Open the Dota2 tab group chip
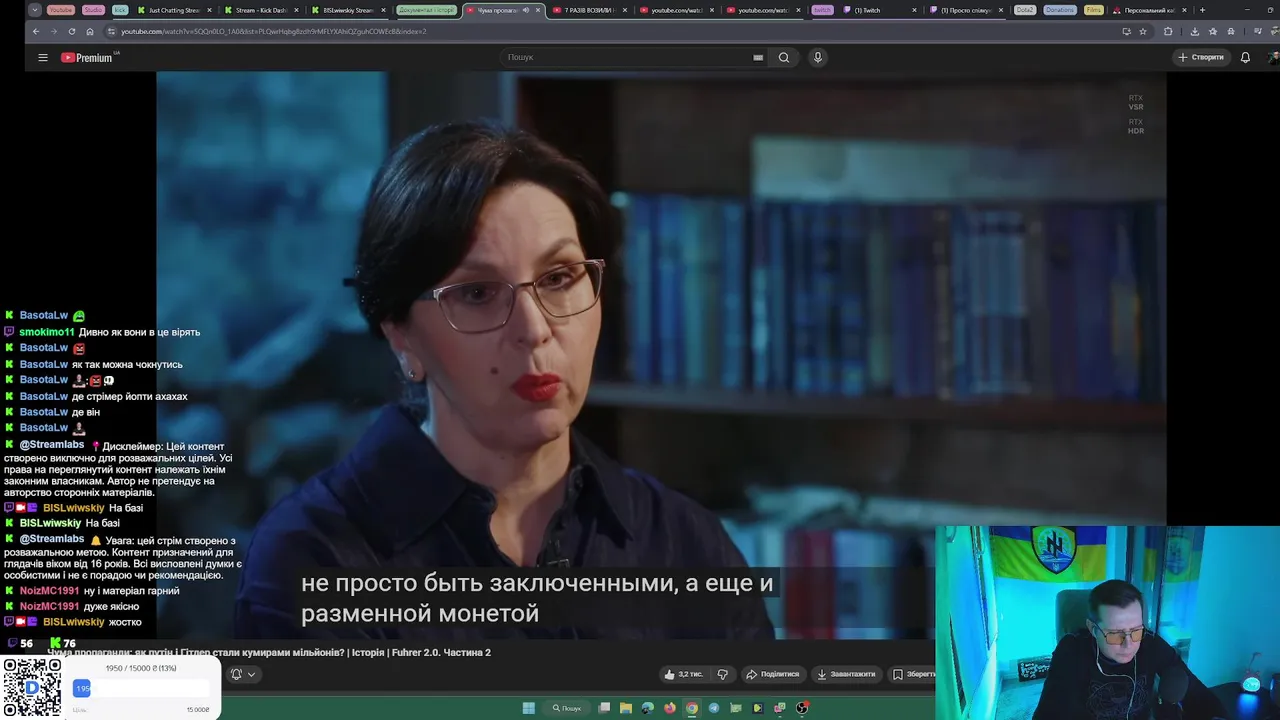The width and height of the screenshot is (1280, 720). coord(1025,10)
